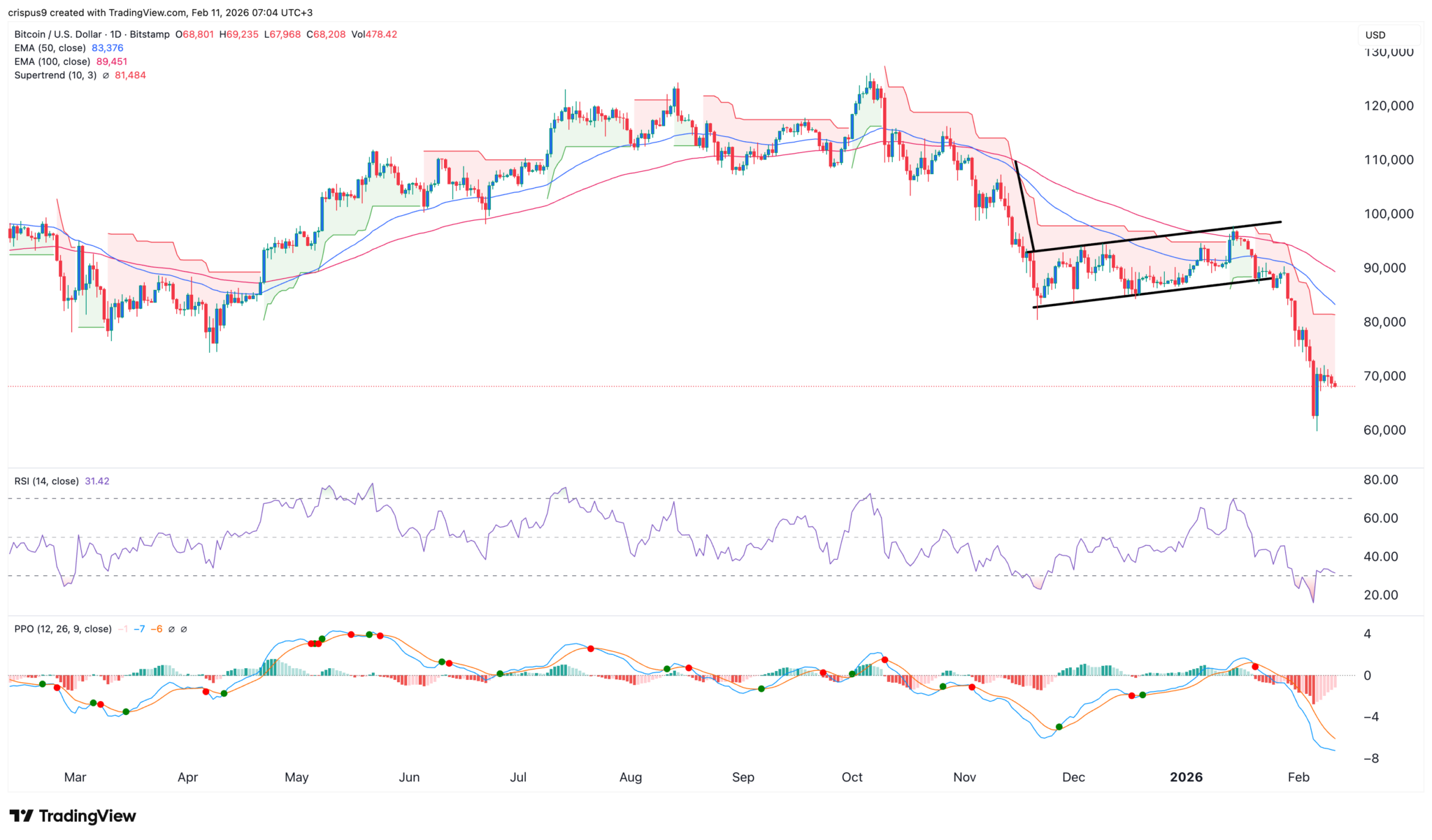The height and width of the screenshot is (840, 1432).
Task: Open the RSI (14, close) indicator legend
Action: point(46,481)
